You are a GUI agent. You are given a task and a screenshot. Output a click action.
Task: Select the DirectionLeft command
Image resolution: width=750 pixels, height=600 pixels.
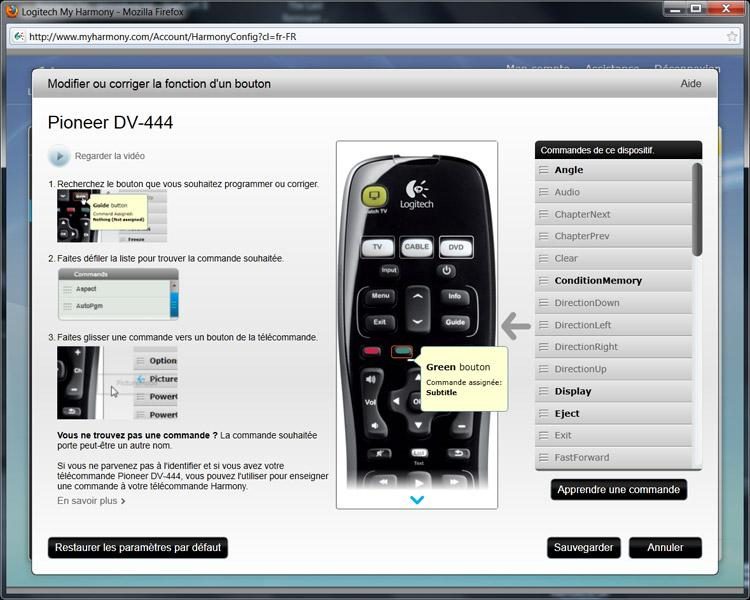coord(613,325)
